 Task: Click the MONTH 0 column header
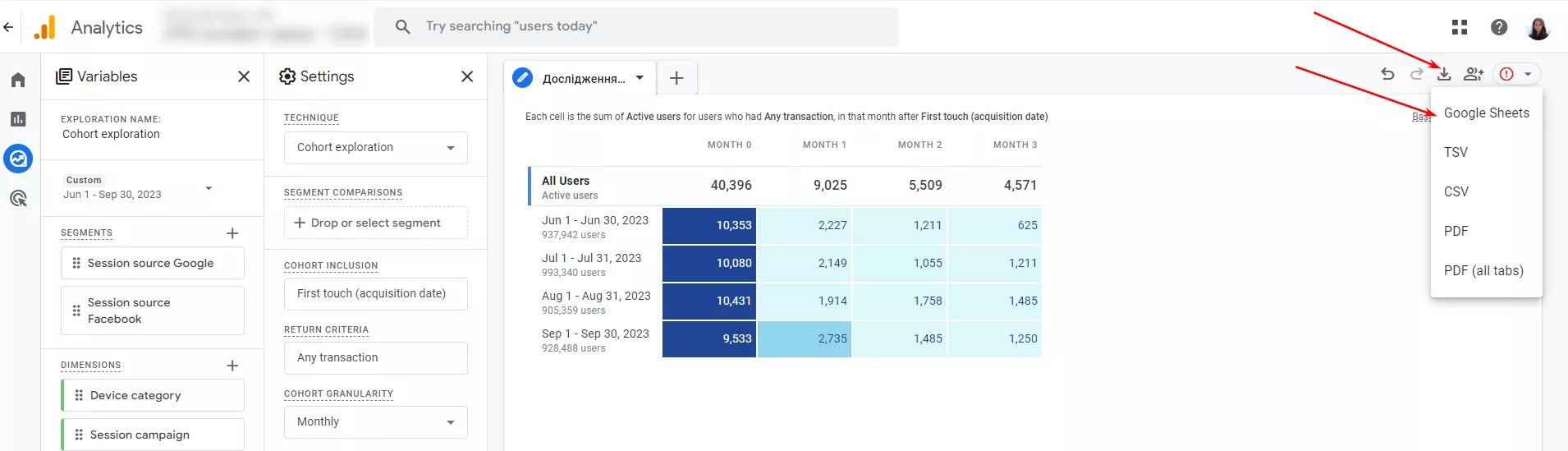click(x=729, y=145)
